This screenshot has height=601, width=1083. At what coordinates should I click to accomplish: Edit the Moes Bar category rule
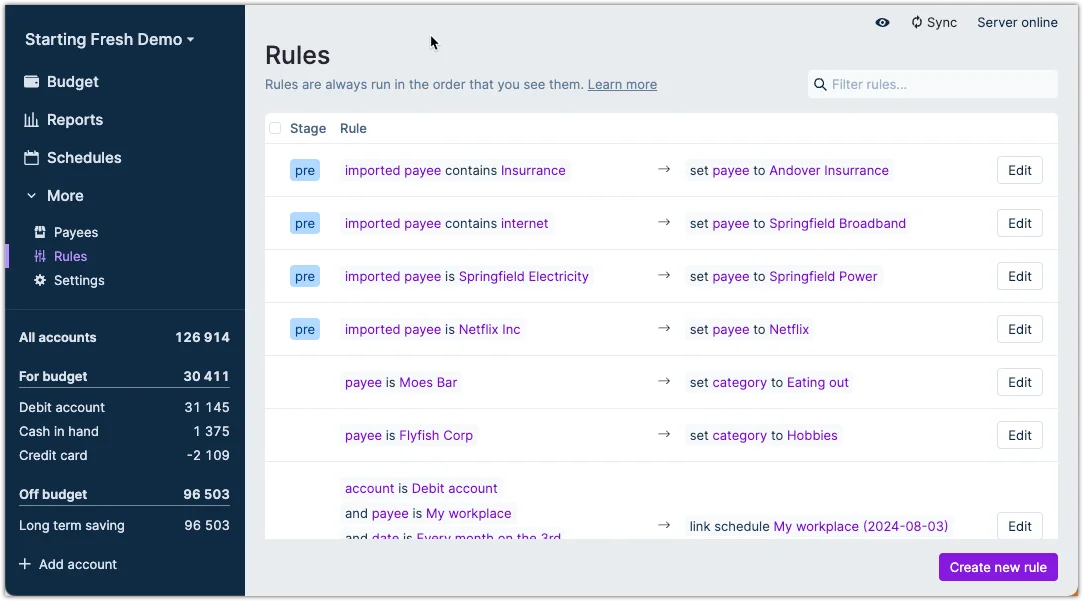(x=1019, y=382)
